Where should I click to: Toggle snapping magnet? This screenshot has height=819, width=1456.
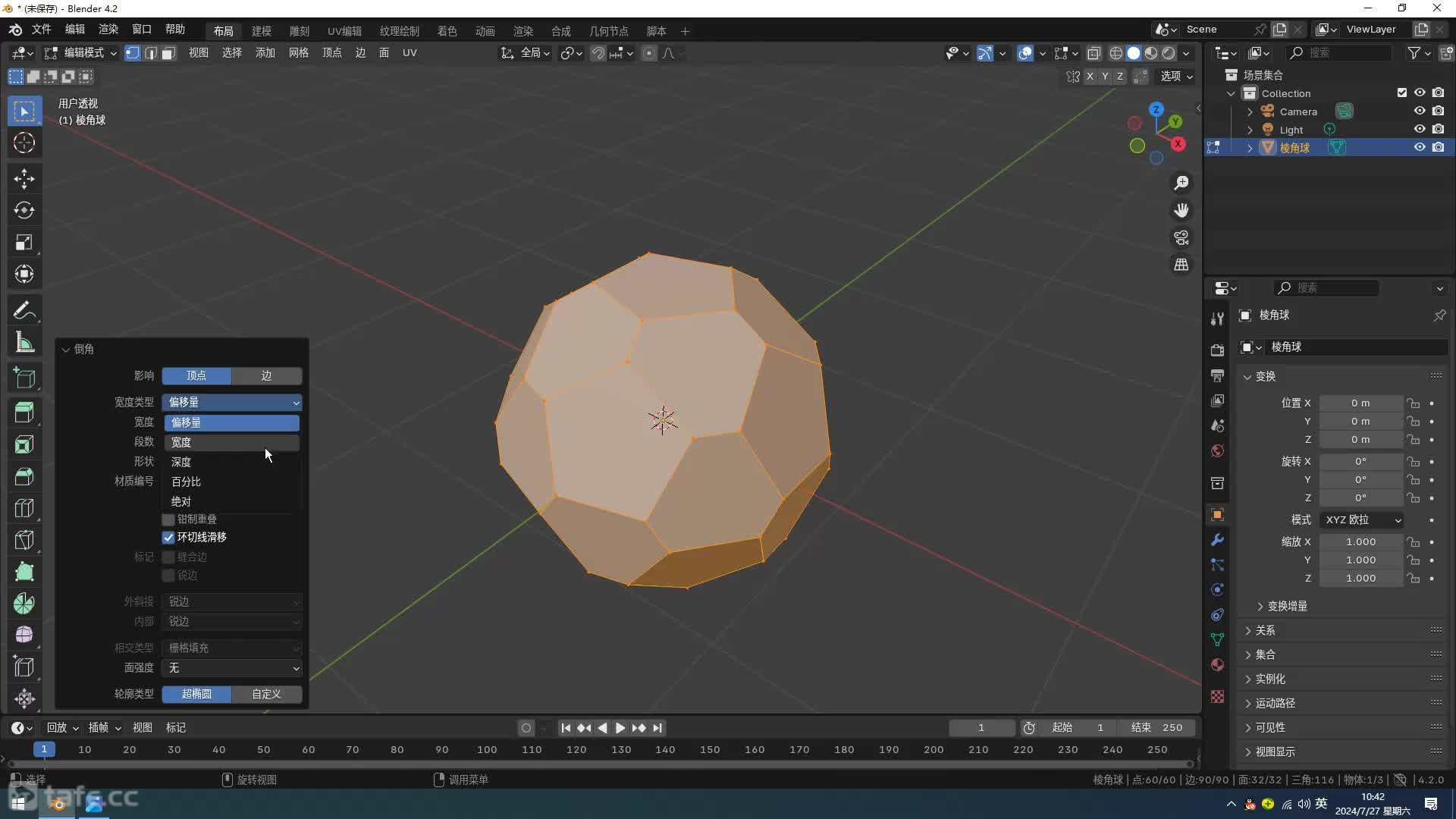(598, 53)
